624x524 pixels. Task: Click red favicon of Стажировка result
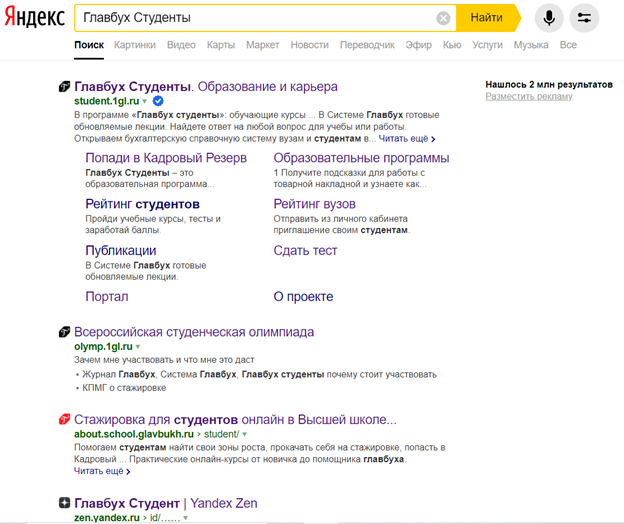click(64, 419)
